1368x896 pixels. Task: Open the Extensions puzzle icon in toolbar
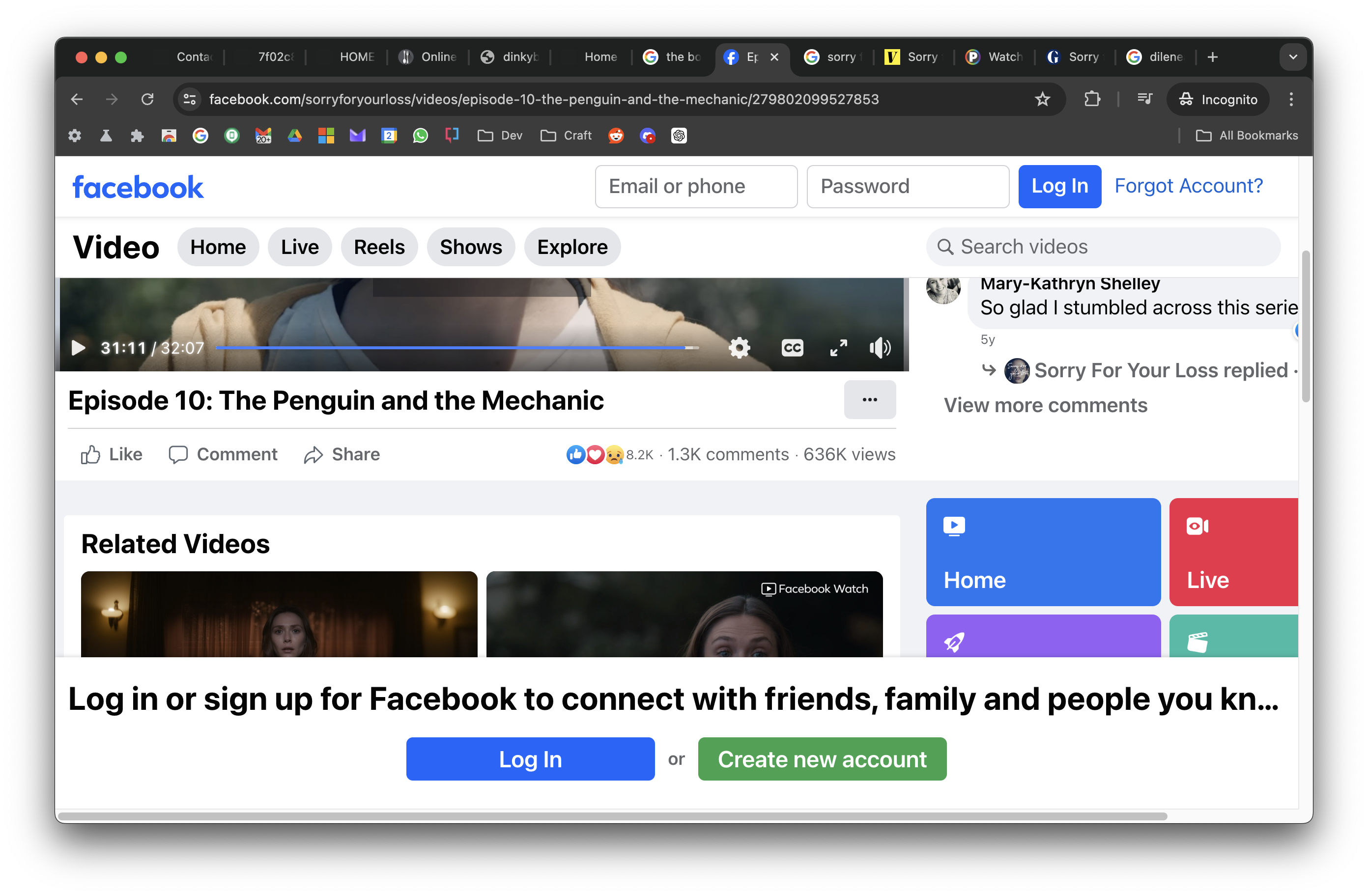click(x=1091, y=99)
